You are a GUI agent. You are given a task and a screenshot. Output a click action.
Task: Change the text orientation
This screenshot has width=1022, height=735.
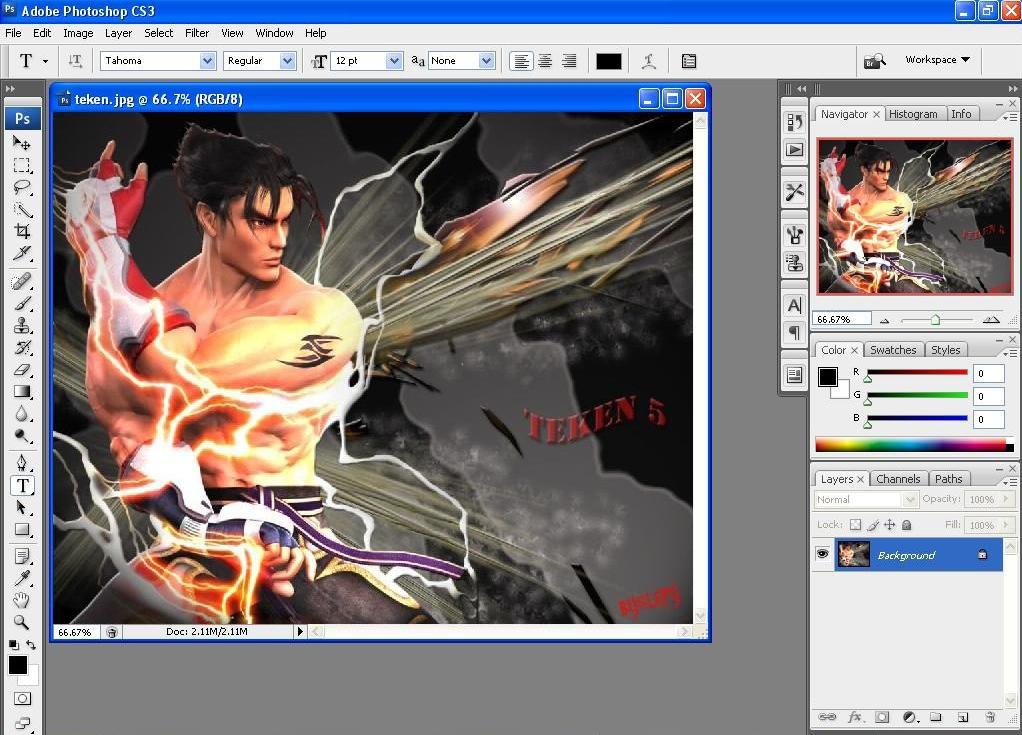point(75,61)
